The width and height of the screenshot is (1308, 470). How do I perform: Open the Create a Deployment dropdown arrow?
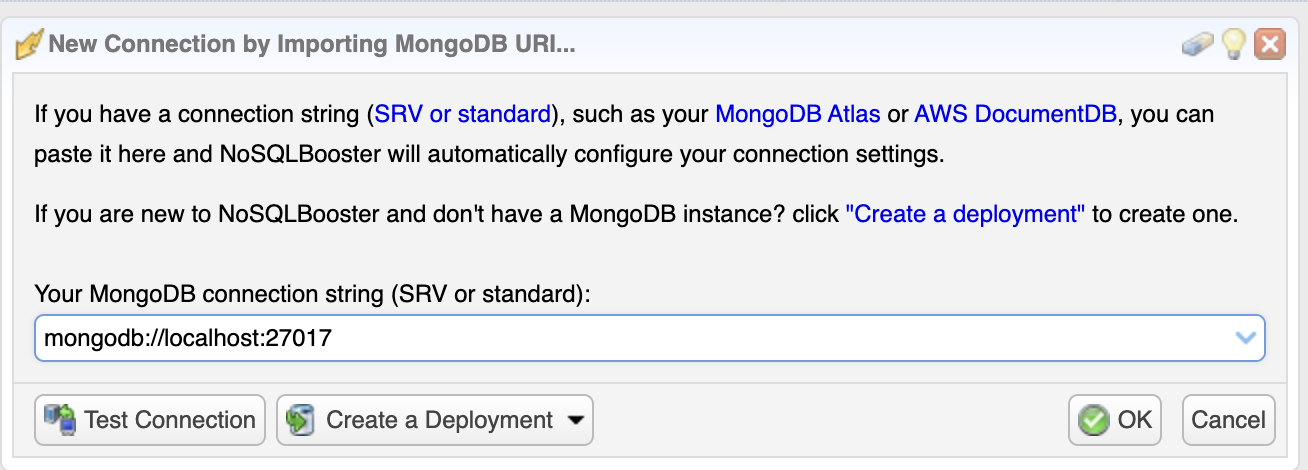coord(575,421)
